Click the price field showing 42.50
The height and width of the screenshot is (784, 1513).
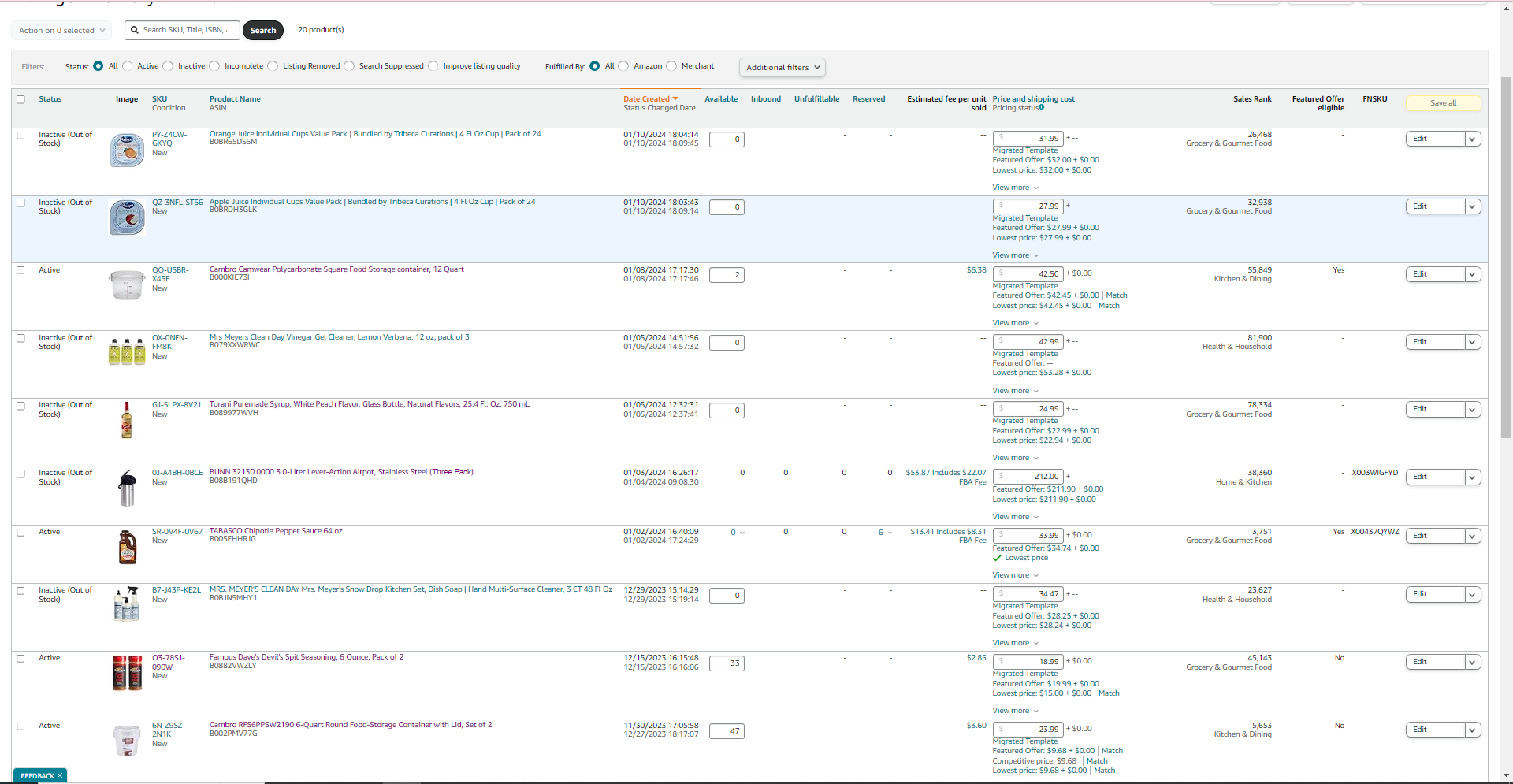(1028, 274)
